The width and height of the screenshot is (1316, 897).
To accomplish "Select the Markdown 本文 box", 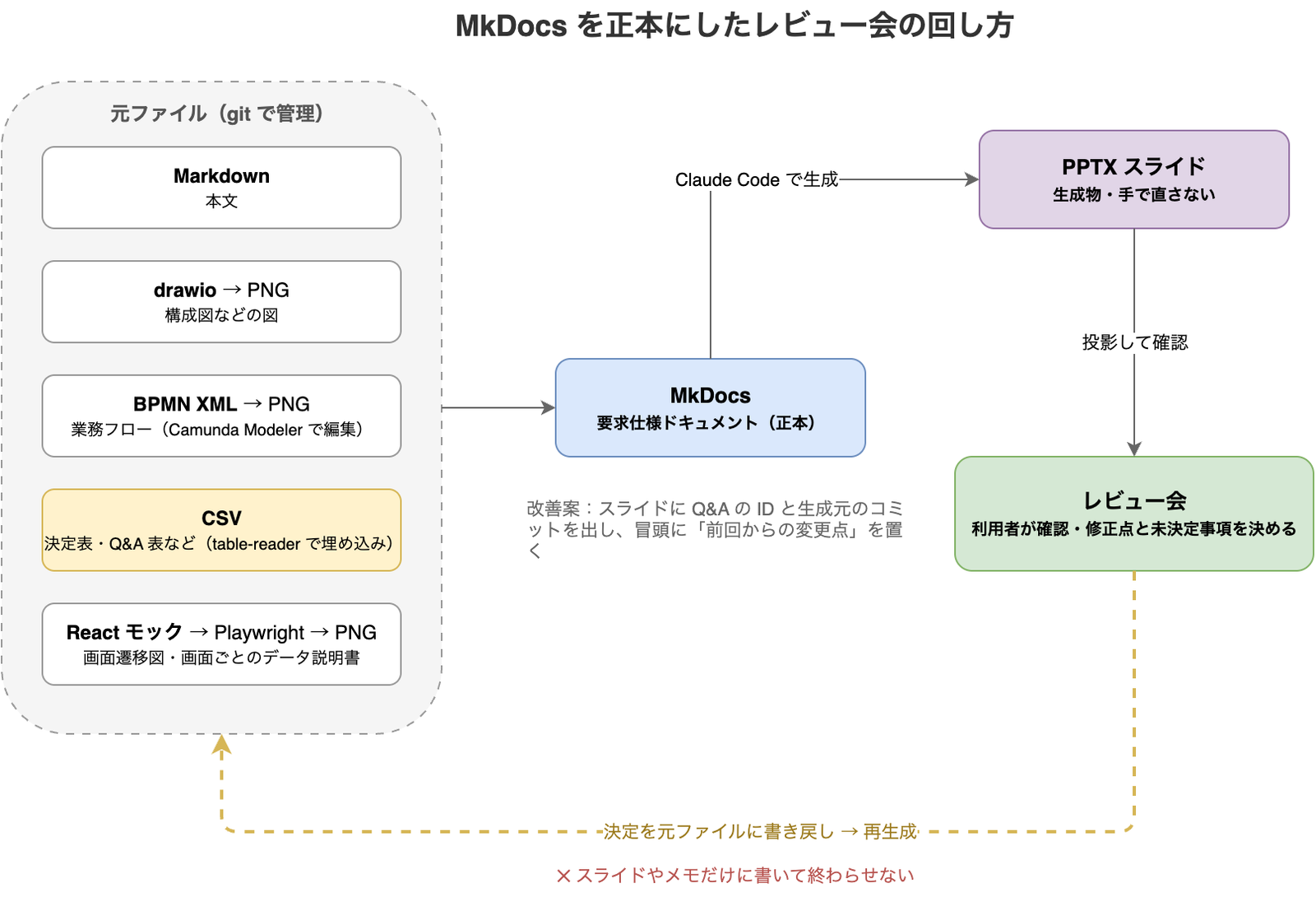I will (221, 188).
